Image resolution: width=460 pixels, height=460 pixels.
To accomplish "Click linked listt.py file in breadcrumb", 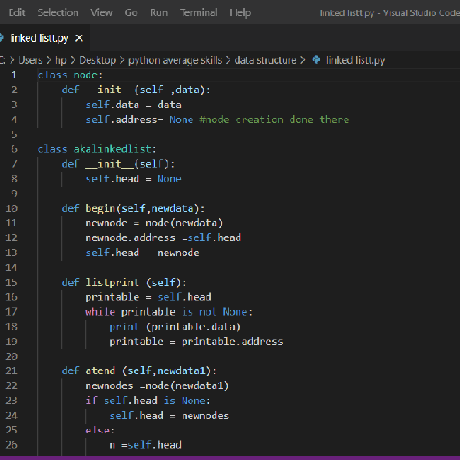I will pos(355,60).
